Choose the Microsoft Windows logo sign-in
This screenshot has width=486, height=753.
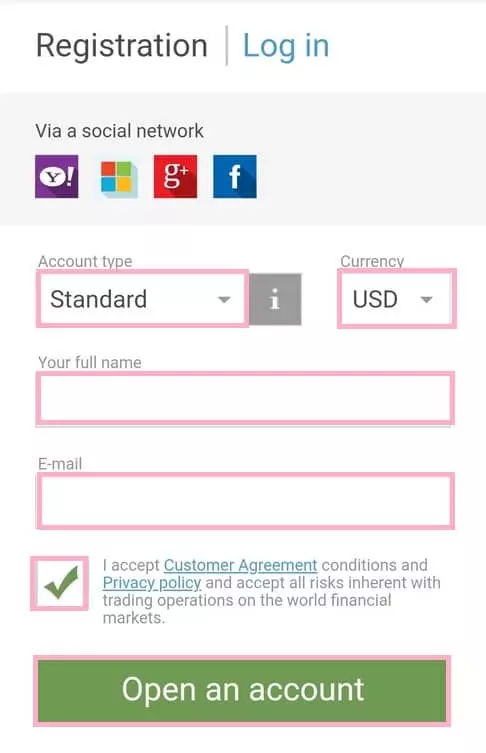point(119,179)
